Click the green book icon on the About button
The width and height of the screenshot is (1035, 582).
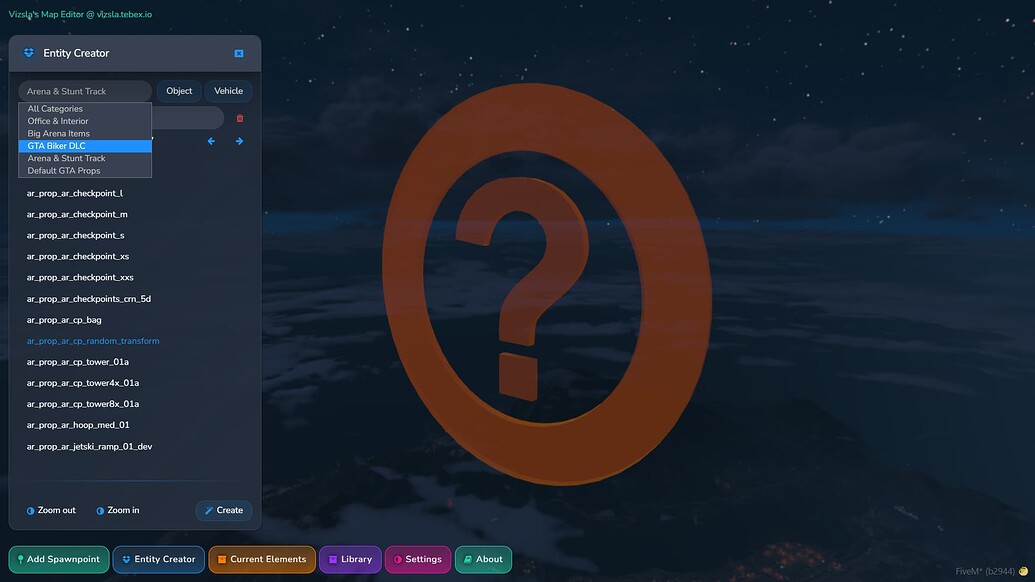coord(465,559)
